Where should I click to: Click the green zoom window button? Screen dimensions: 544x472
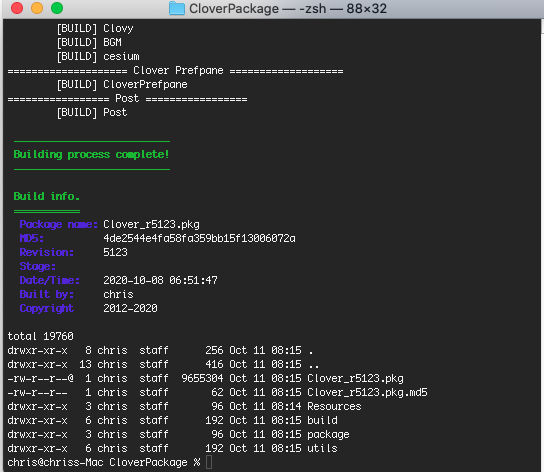[57, 8]
